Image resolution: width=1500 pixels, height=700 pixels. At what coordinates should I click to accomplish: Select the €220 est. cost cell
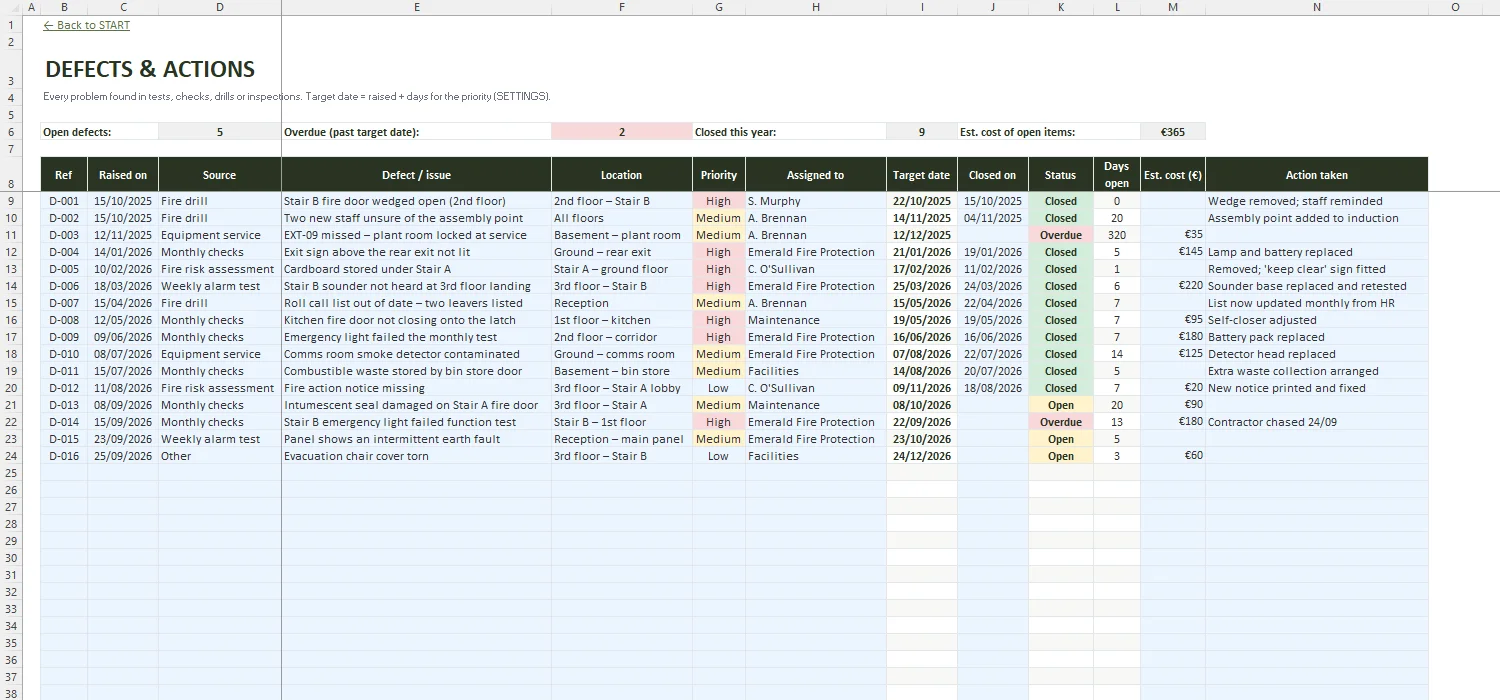[x=1173, y=286]
